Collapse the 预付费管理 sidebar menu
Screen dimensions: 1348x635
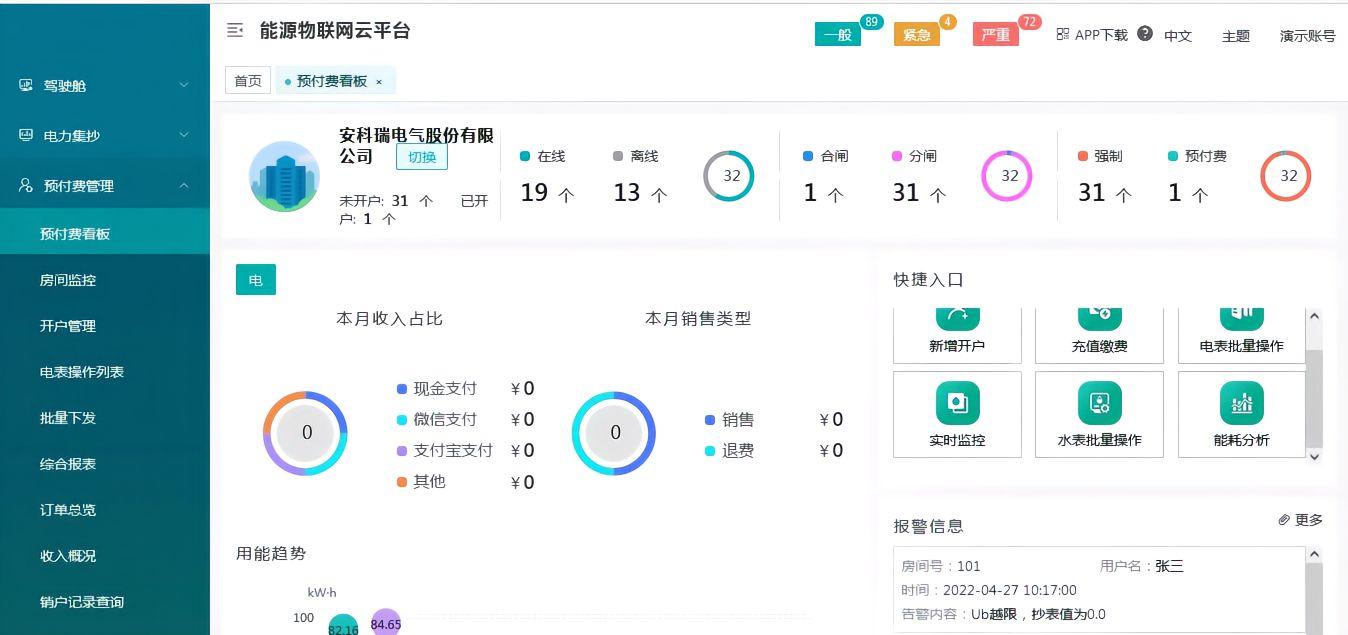[105, 186]
